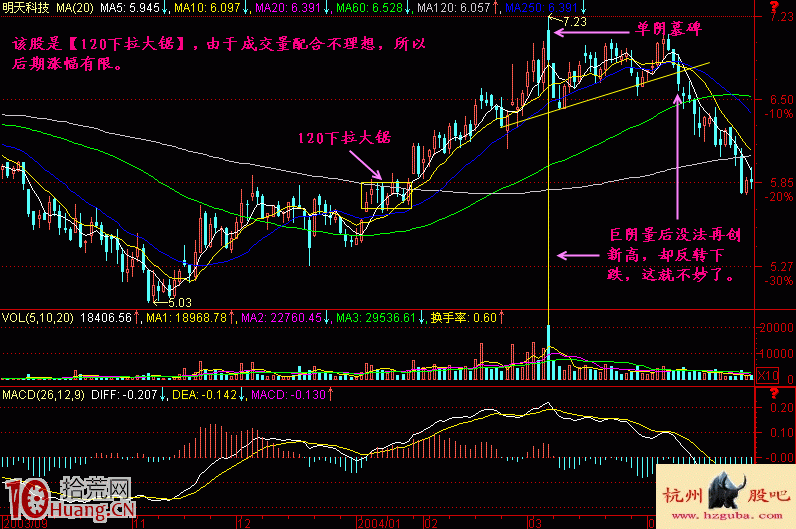Select the stock name 明天科技
Image resolution: width=796 pixels, height=529 pixels.
[x=25, y=8]
